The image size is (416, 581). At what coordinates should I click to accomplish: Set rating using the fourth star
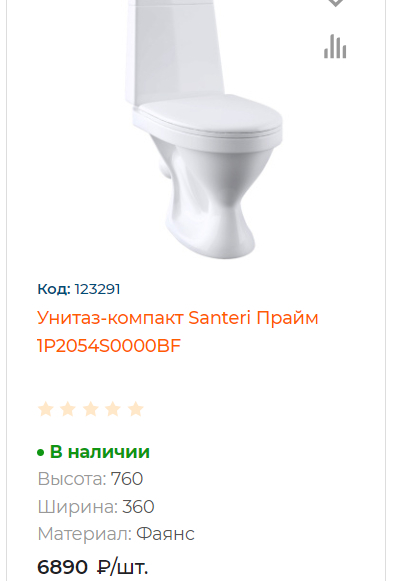pyautogui.click(x=113, y=409)
